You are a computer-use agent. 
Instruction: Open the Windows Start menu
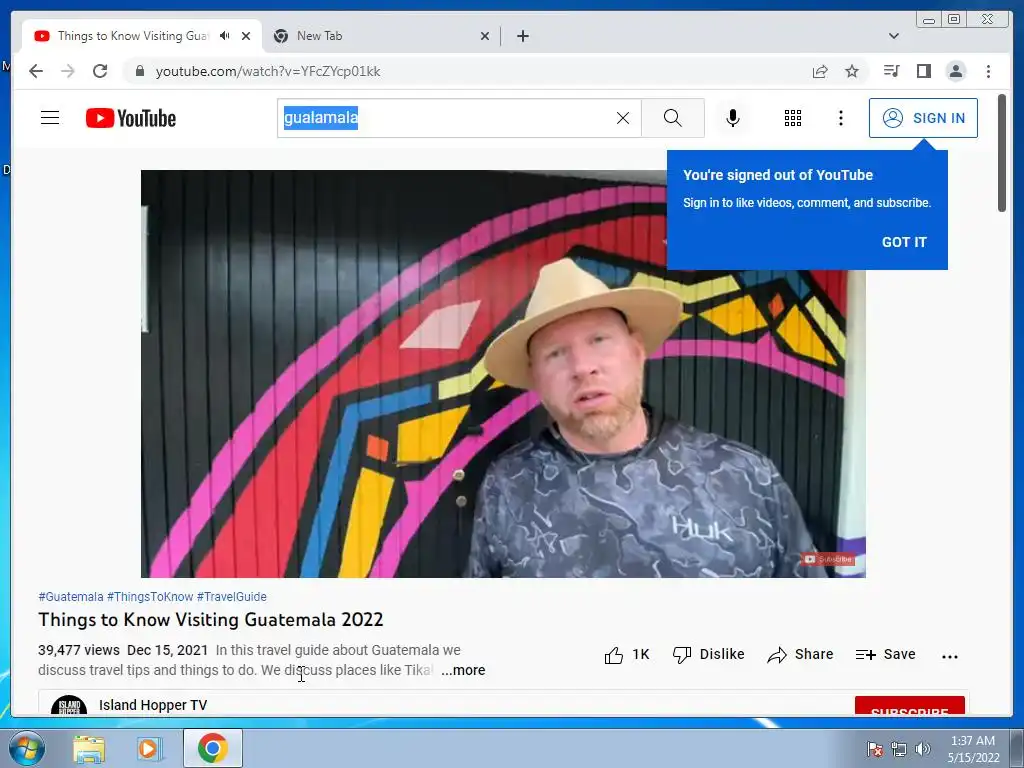(26, 748)
